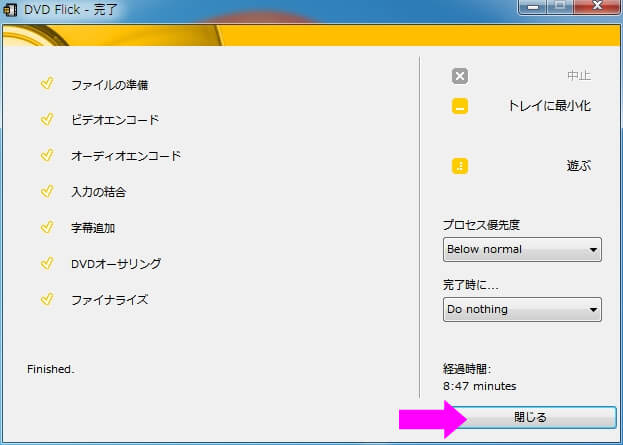Image resolution: width=623 pixels, height=445 pixels.
Task: Open the 完了時に Do nothing dropdown
Action: pos(522,310)
